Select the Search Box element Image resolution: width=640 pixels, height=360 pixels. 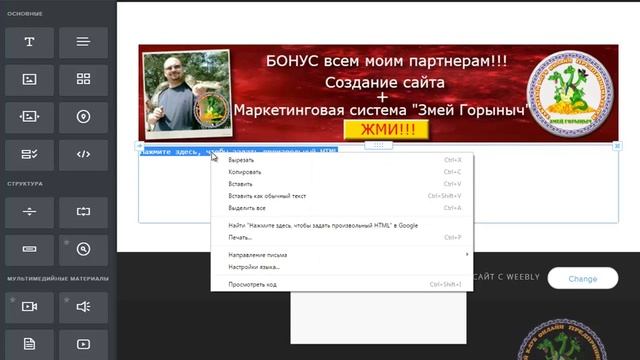pyautogui.click(x=83, y=250)
